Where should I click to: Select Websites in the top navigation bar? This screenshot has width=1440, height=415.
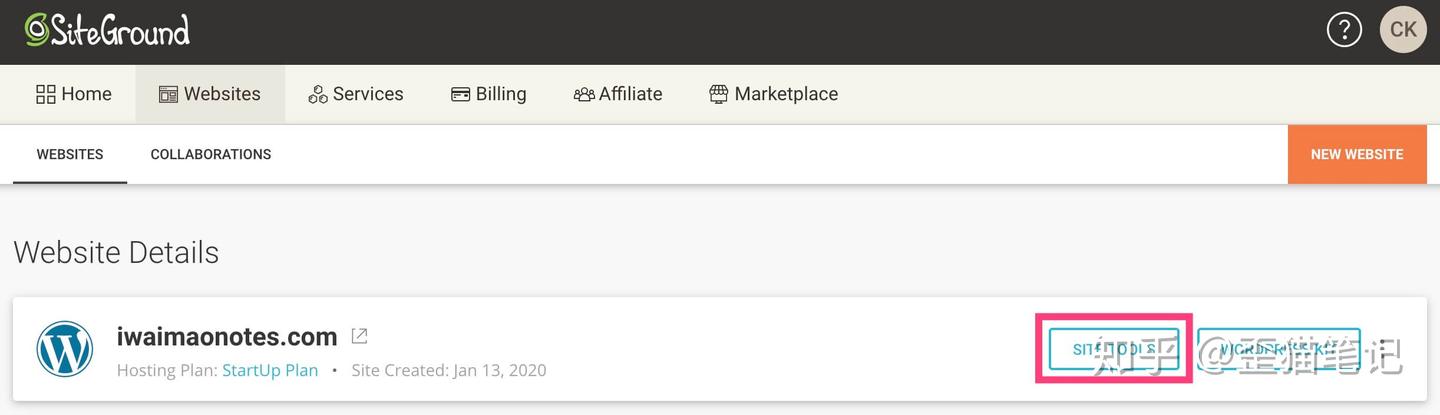[x=210, y=94]
